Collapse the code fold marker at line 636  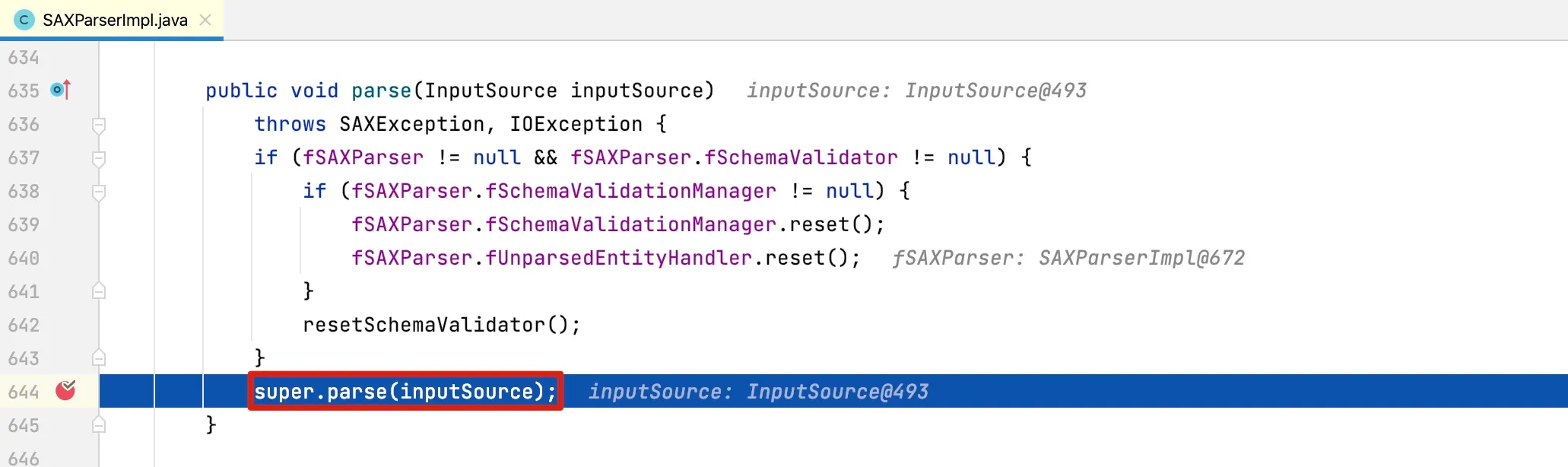click(x=99, y=125)
